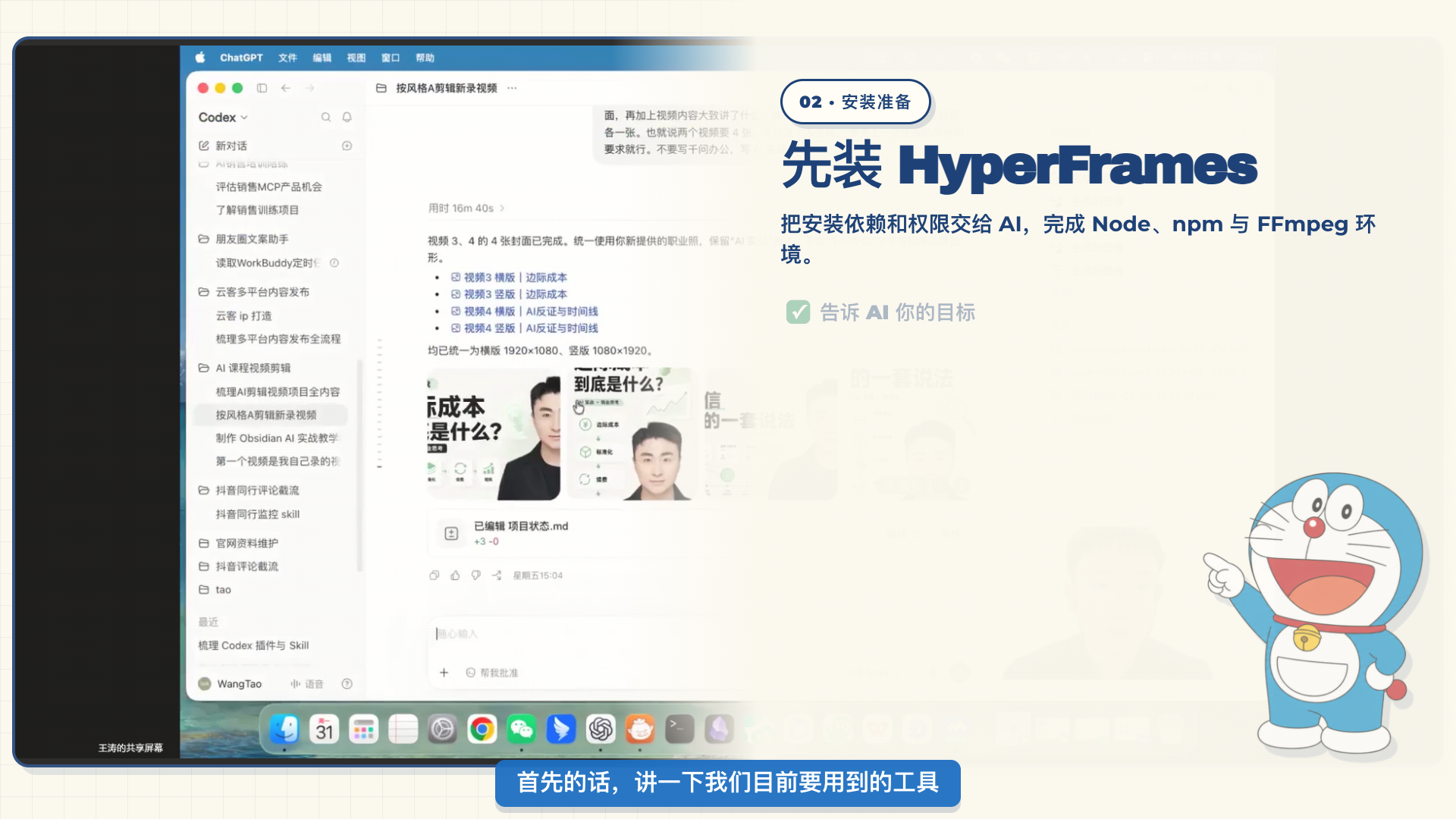1456x819 pixels.
Task: Open Finder from the dock
Action: coord(285,730)
